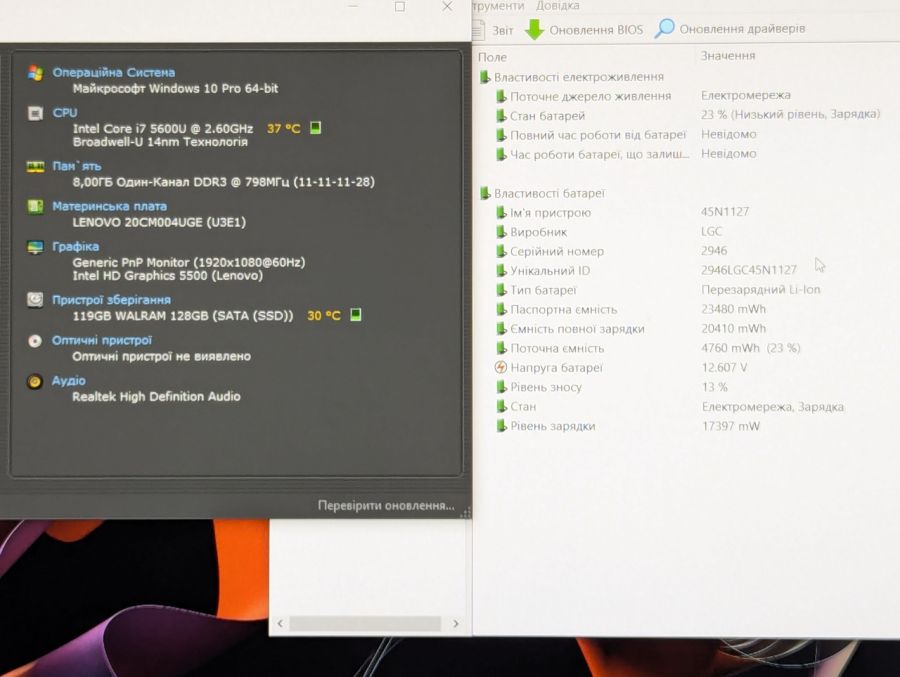Close the Speccy window
This screenshot has width=900, height=677.
click(447, 6)
